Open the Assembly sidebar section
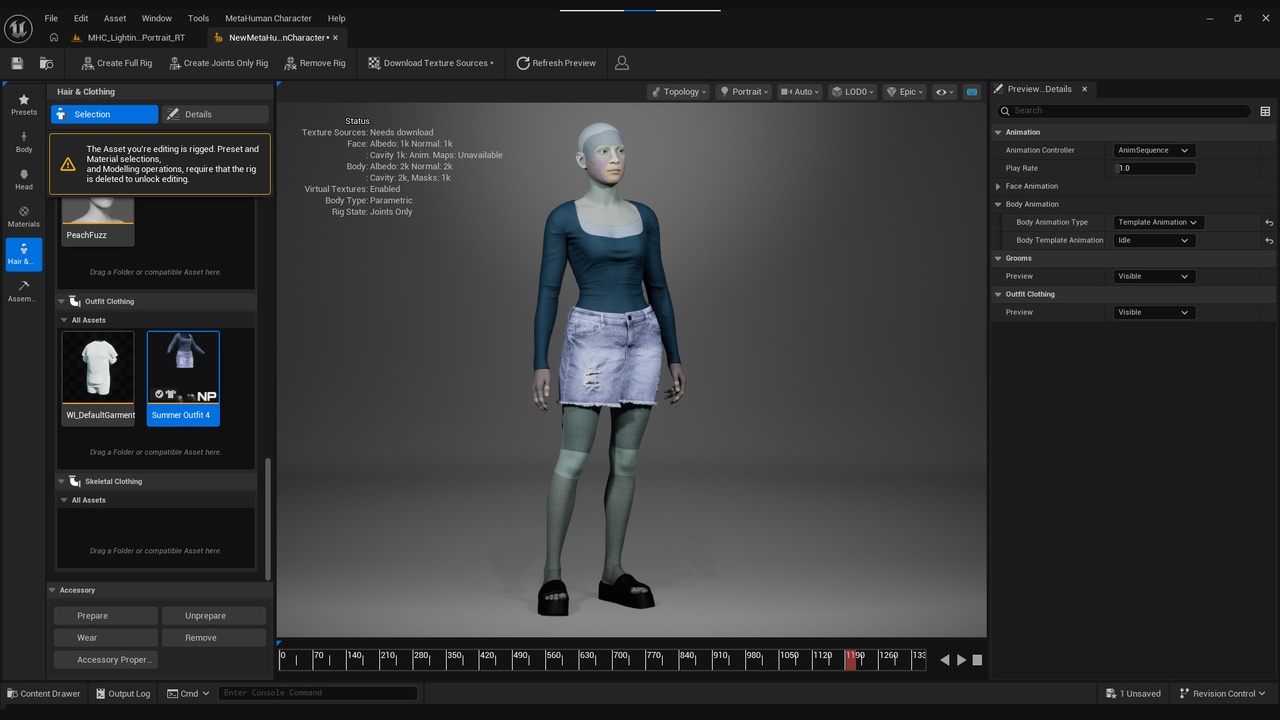Viewport: 1280px width, 720px height. (24, 292)
